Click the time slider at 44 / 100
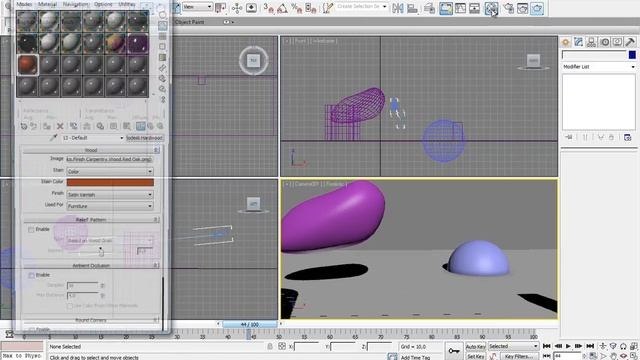 coord(250,324)
